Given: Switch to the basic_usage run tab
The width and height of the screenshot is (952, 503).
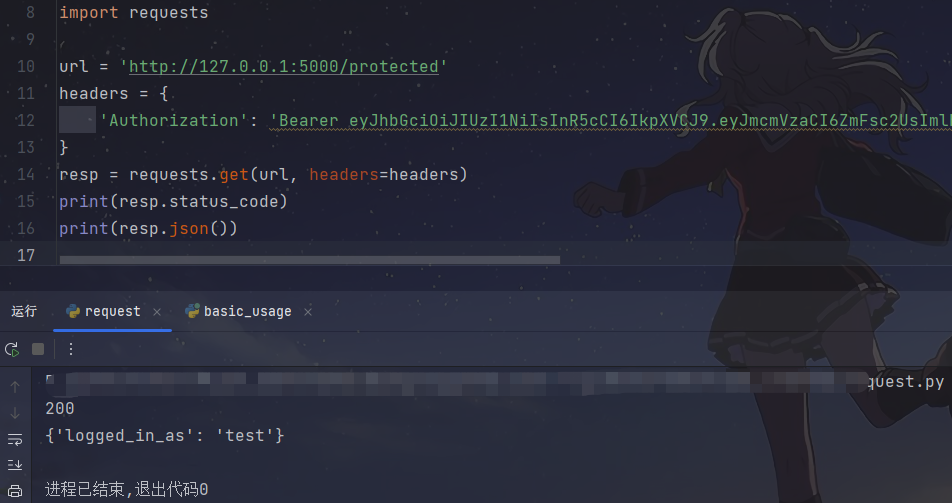Looking at the screenshot, I should tap(247, 312).
